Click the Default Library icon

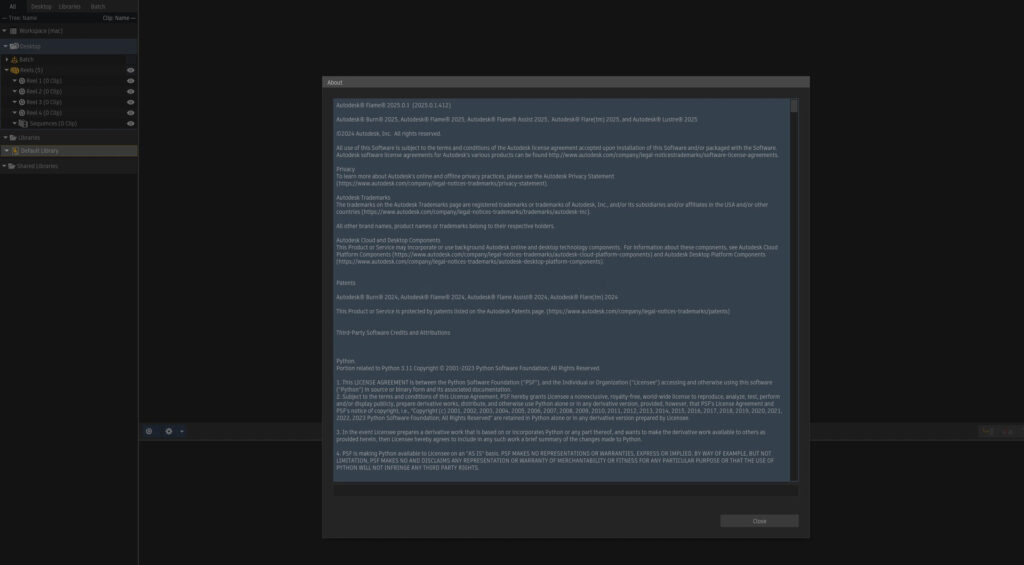(15, 151)
